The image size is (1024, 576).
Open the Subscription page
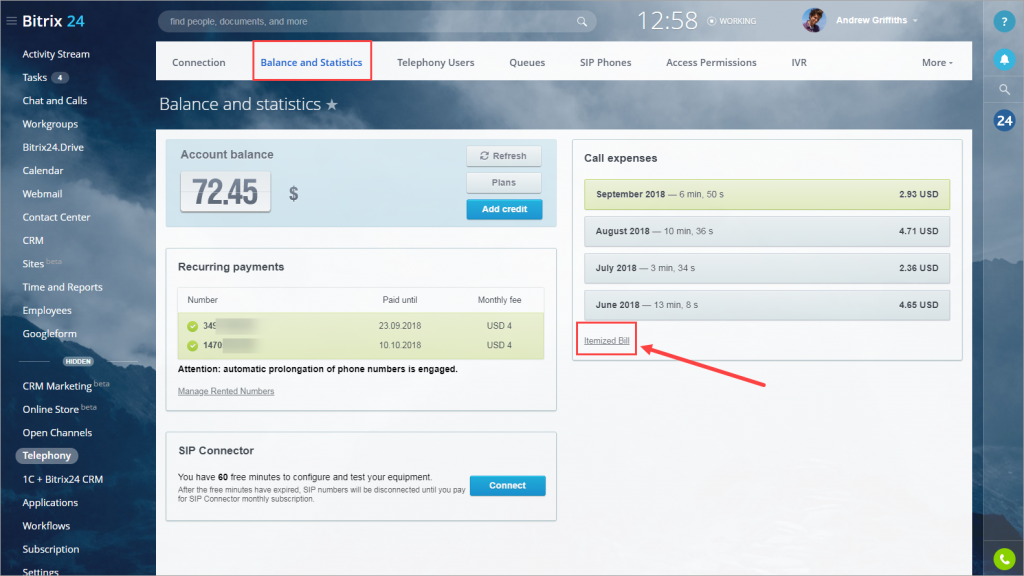coord(51,550)
